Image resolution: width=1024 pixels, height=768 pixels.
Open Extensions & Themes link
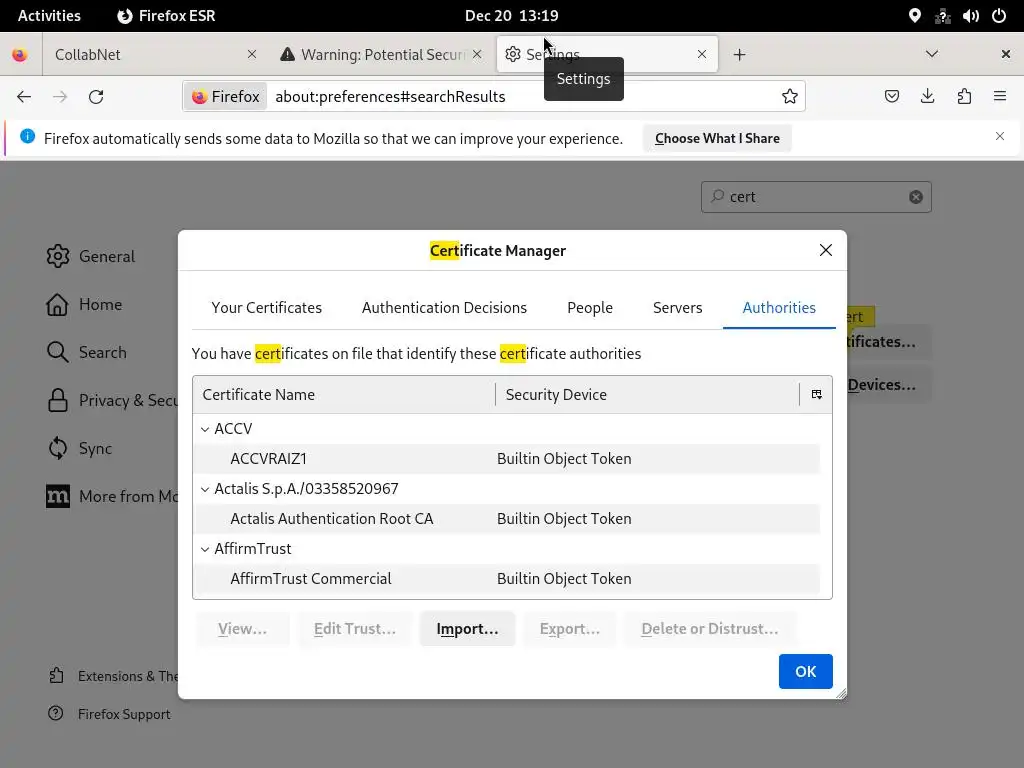click(113, 676)
